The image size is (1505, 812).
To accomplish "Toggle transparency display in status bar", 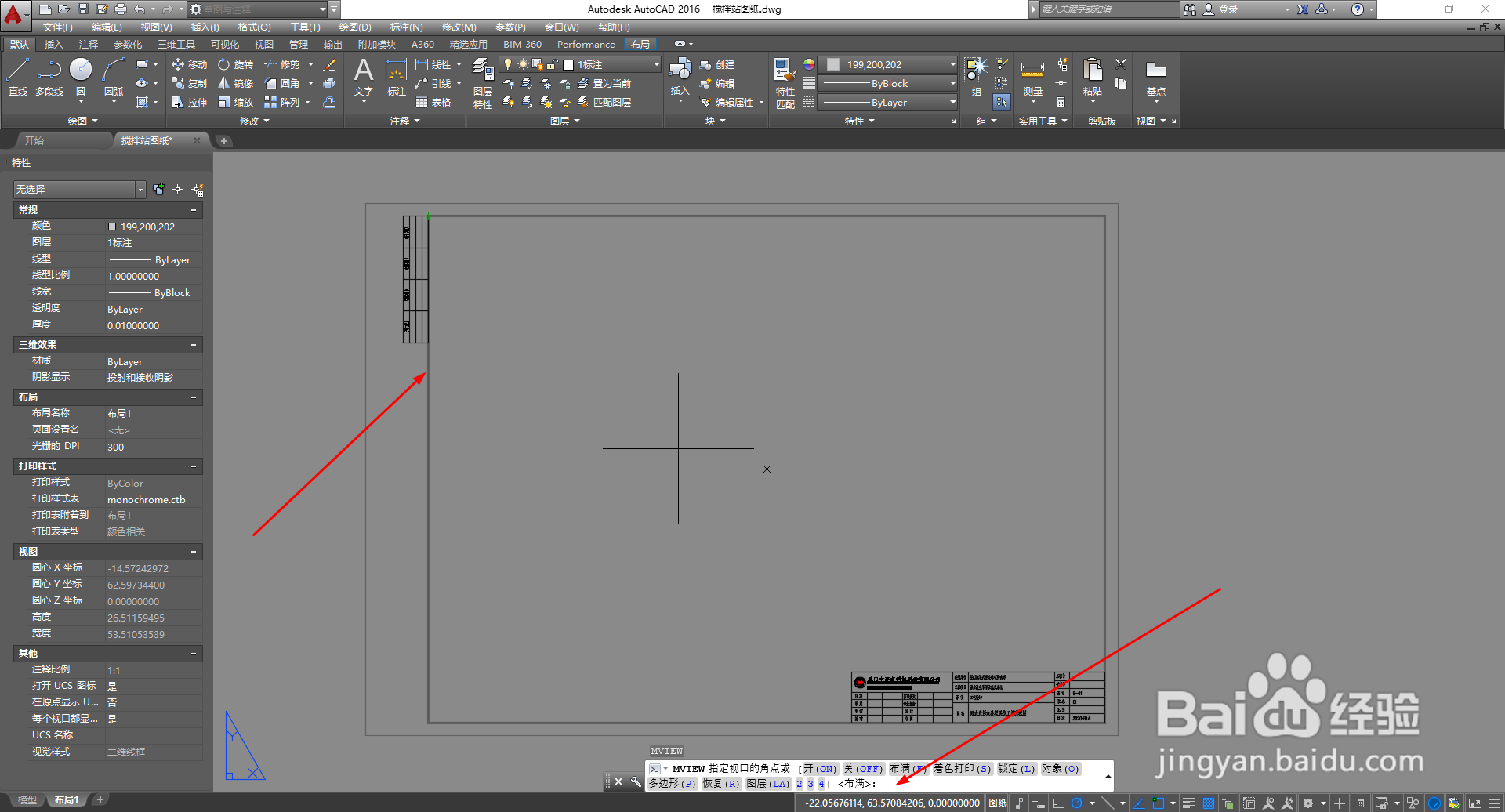I will (x=1209, y=803).
